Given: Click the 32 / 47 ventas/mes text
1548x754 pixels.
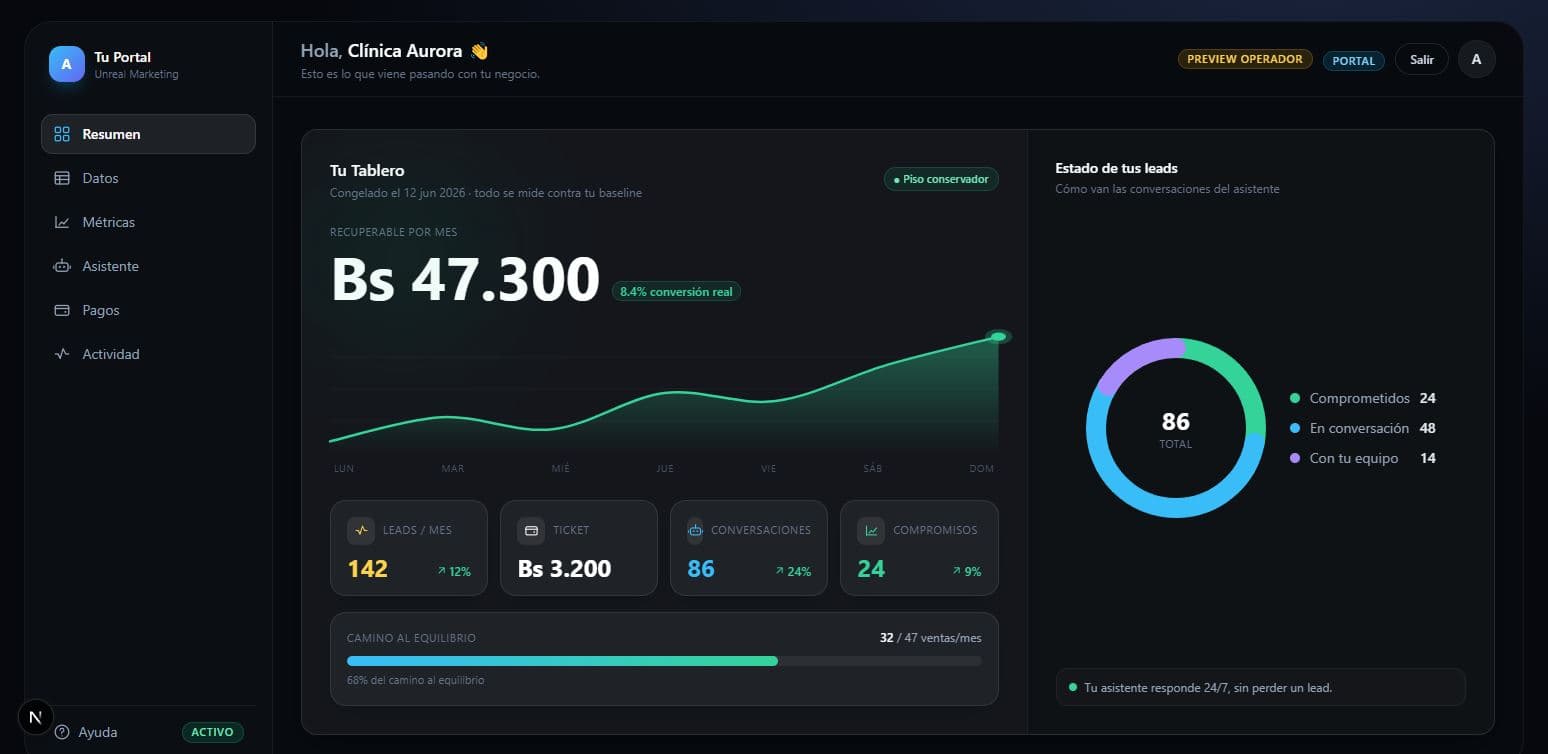Looking at the screenshot, I should (930, 637).
